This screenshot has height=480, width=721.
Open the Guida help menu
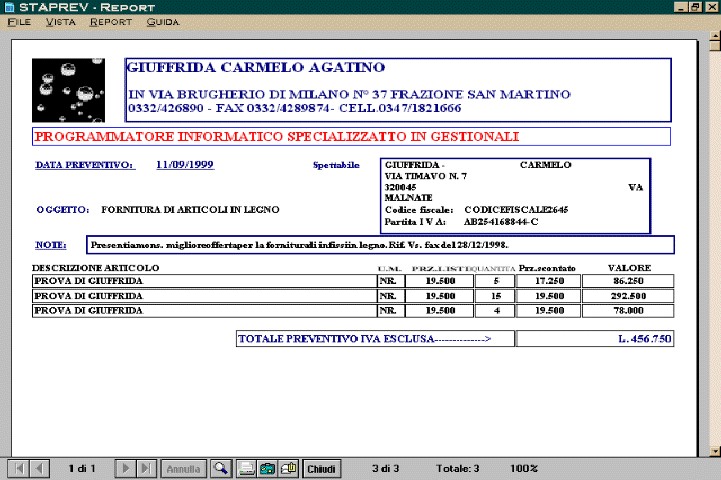pos(164,21)
